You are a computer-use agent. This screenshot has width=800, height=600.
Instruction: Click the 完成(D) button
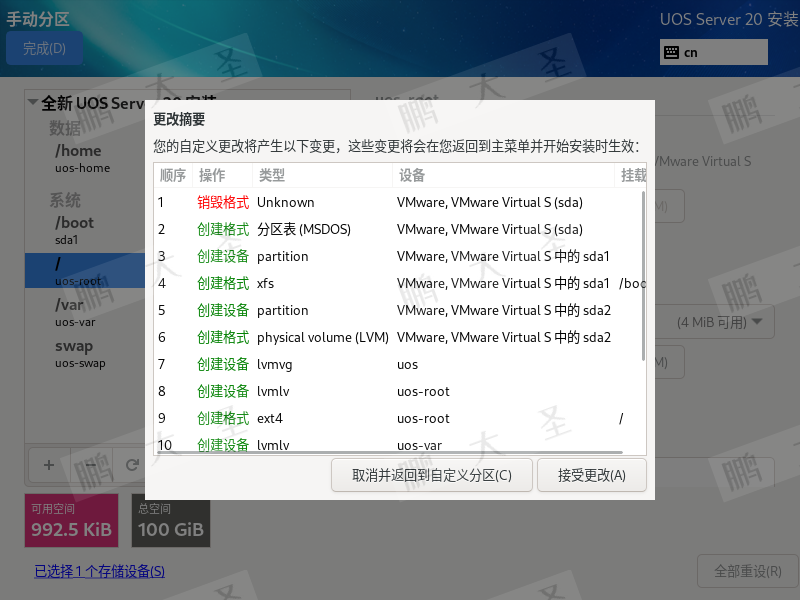[x=44, y=48]
